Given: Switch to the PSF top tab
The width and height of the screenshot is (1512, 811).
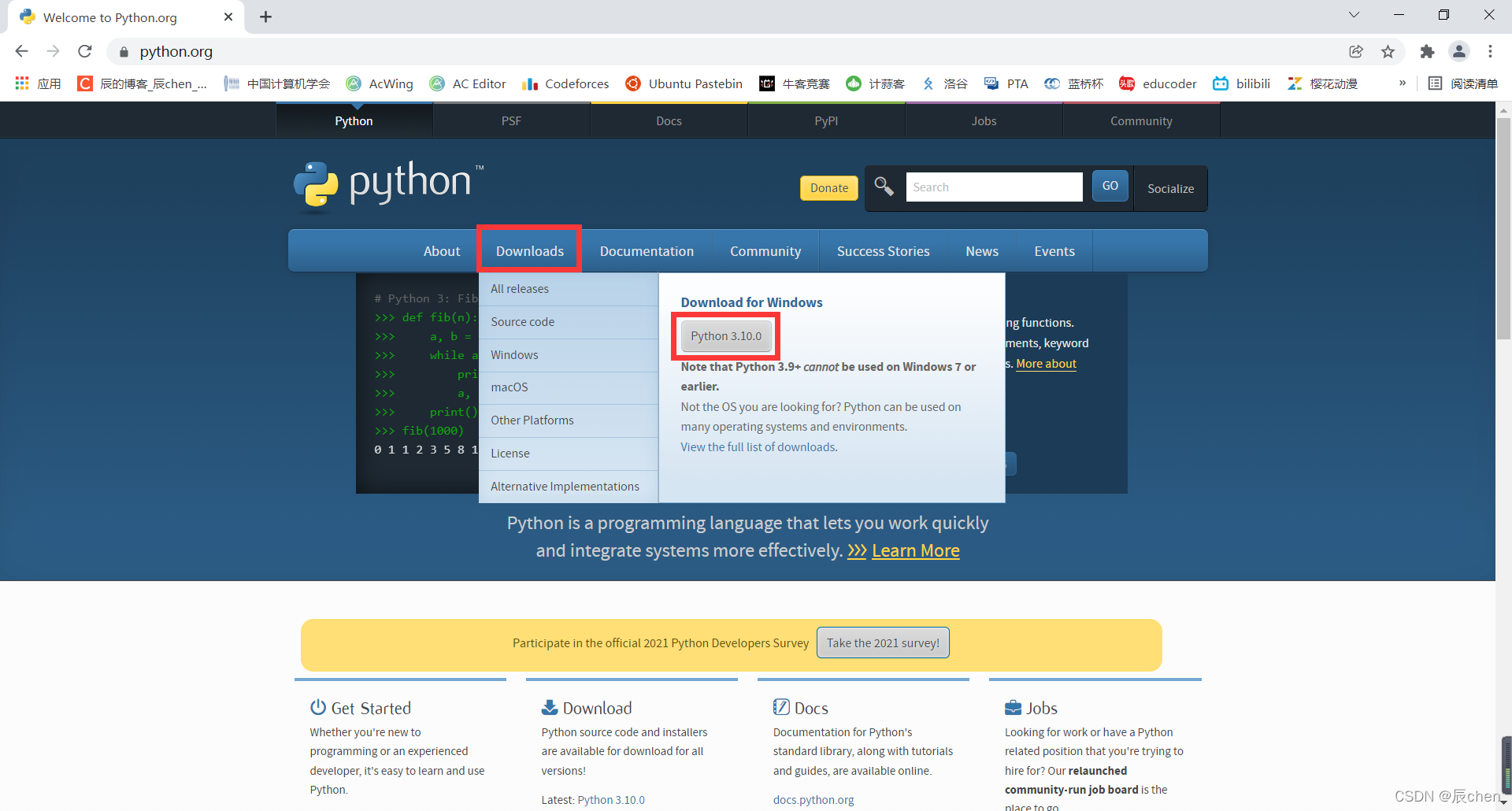Looking at the screenshot, I should point(511,120).
